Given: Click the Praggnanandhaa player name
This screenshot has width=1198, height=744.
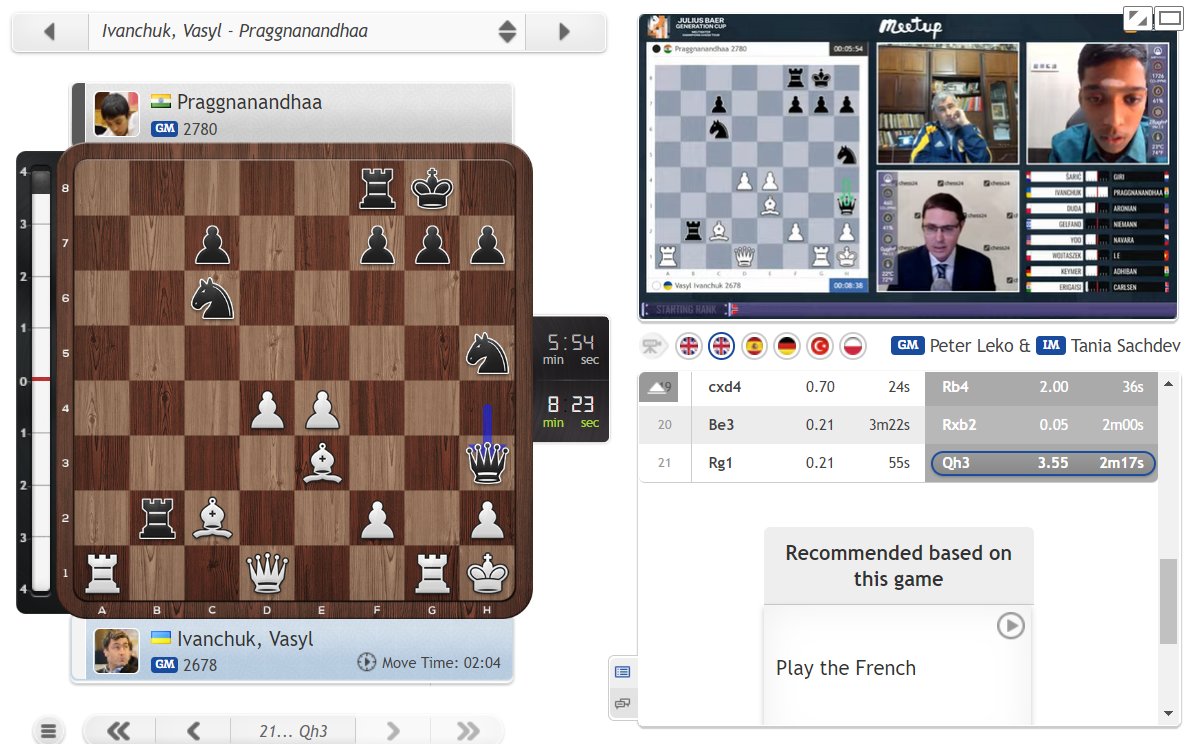Looking at the screenshot, I should [x=249, y=102].
